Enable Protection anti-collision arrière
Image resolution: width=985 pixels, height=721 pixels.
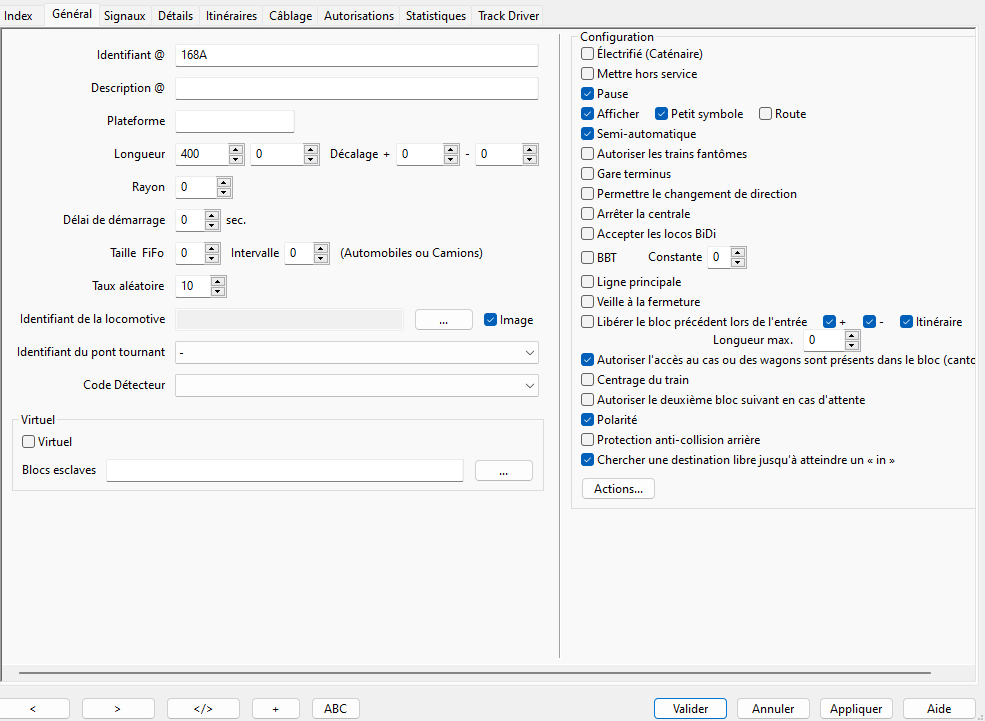click(587, 440)
